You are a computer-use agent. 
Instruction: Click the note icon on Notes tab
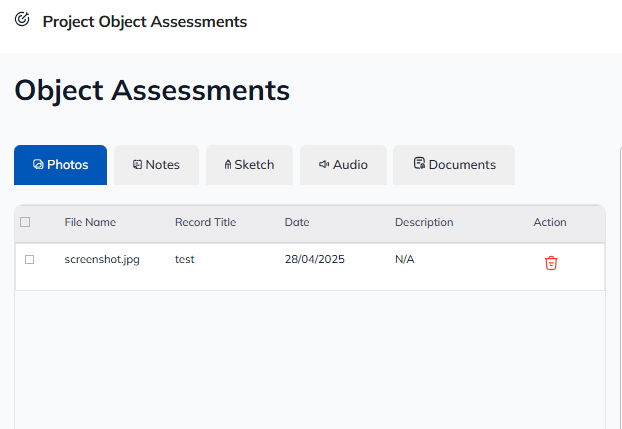(x=137, y=165)
